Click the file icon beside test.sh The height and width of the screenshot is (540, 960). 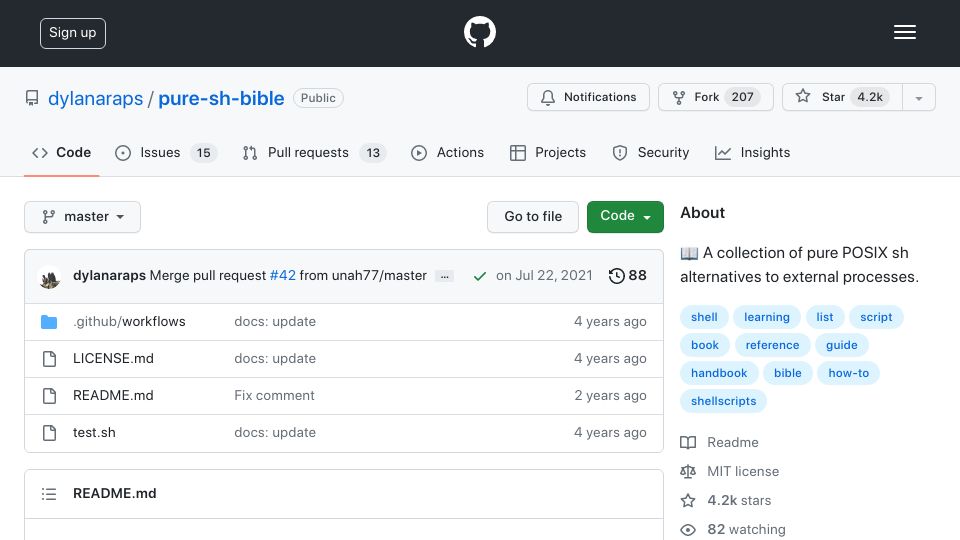tap(50, 433)
